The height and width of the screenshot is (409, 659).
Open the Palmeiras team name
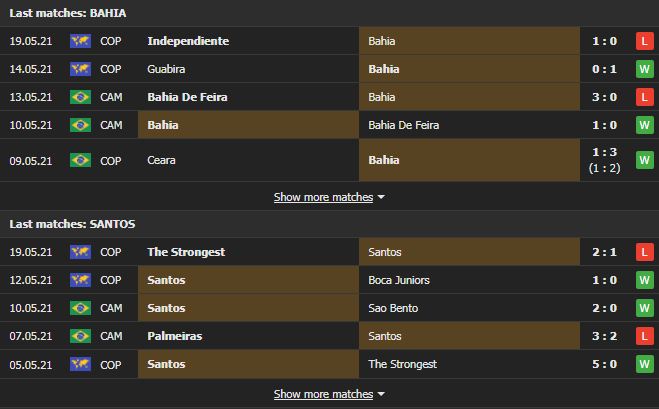[175, 336]
